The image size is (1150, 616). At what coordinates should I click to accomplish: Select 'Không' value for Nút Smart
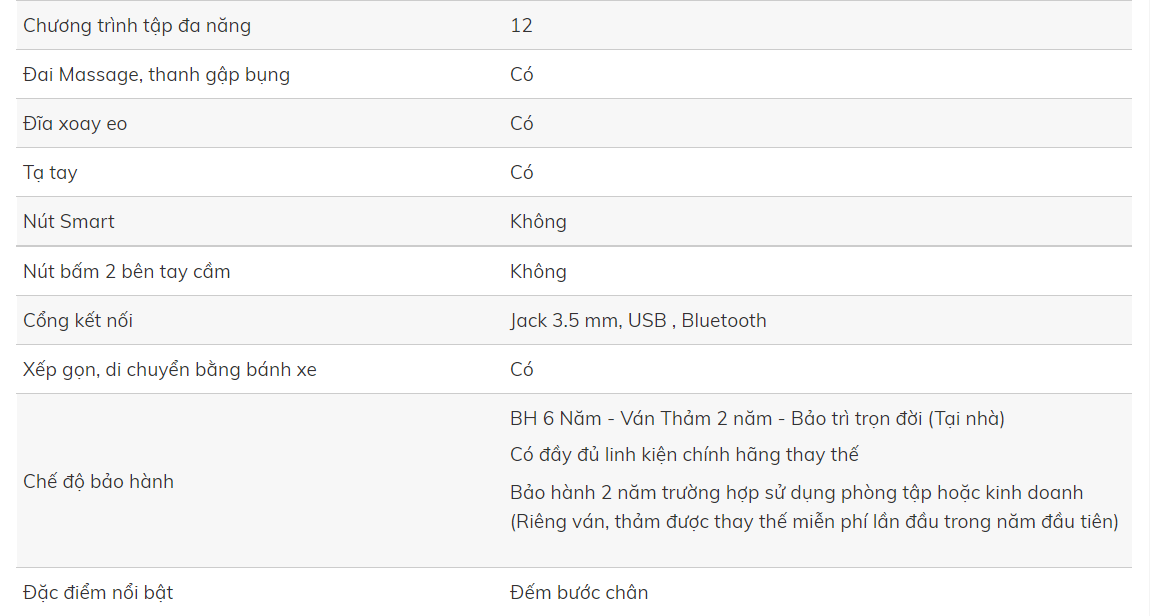pos(538,221)
